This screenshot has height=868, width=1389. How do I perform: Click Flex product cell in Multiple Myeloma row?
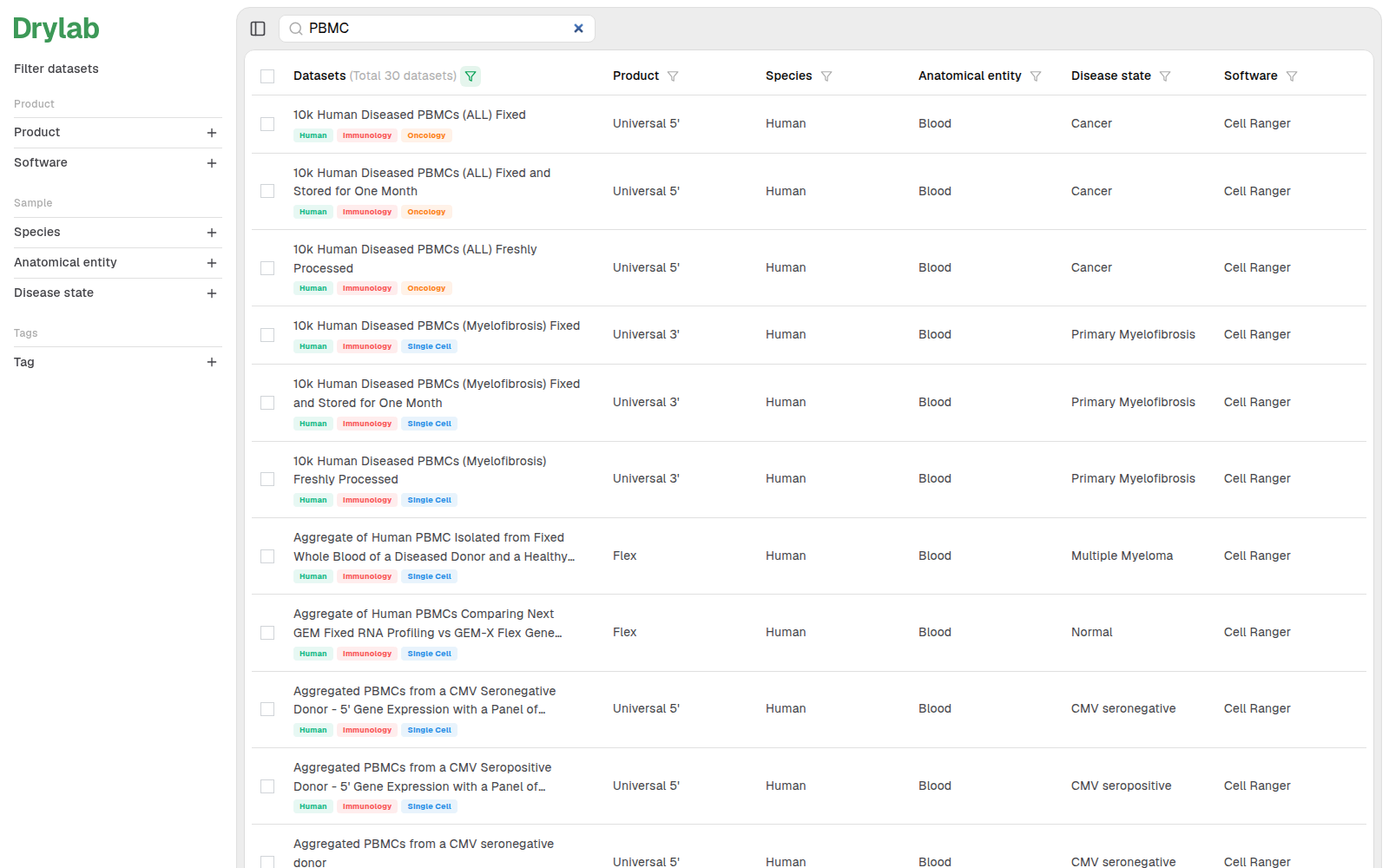[624, 556]
